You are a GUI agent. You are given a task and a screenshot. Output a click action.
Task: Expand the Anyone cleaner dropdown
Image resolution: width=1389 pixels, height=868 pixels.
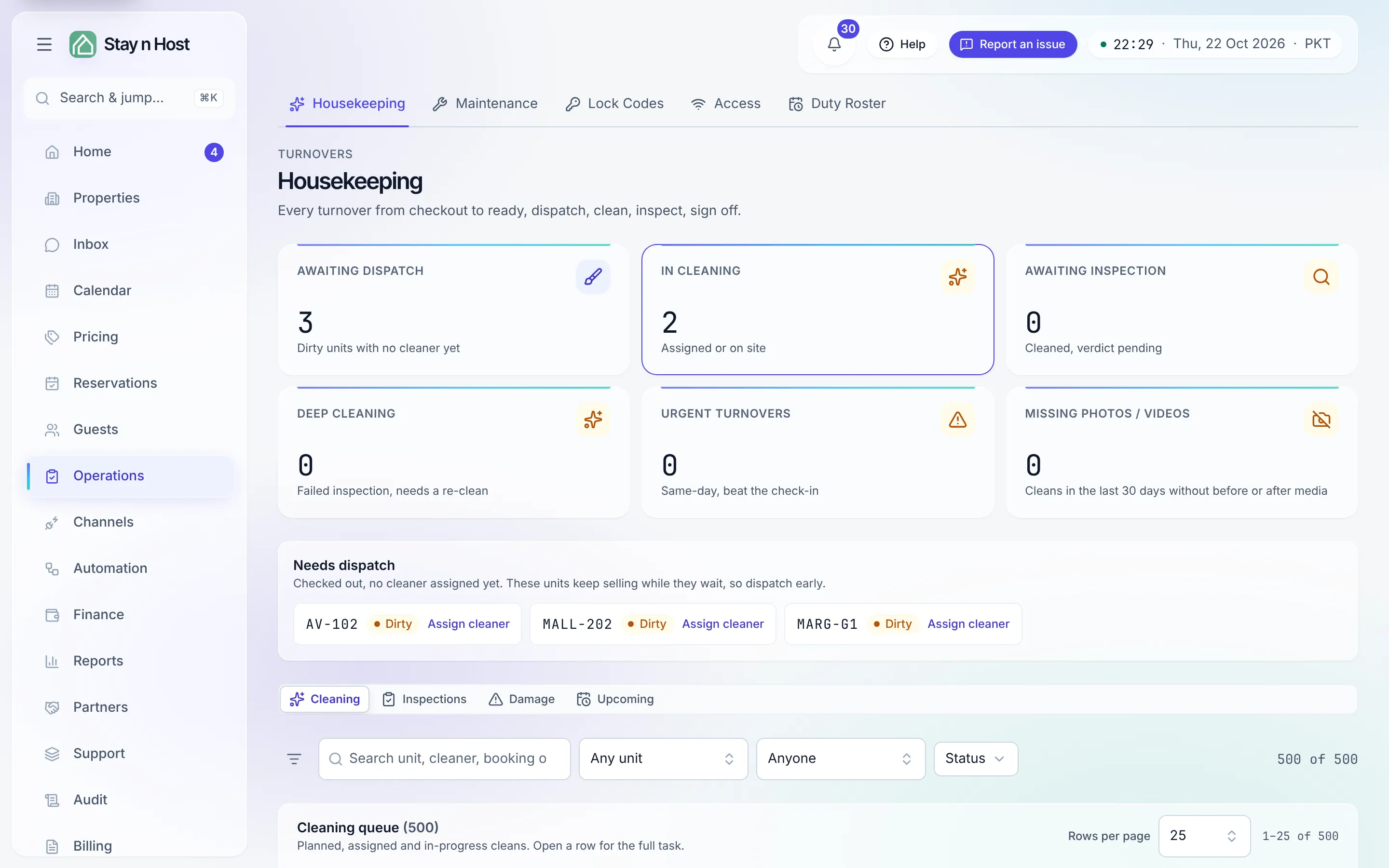click(840, 759)
